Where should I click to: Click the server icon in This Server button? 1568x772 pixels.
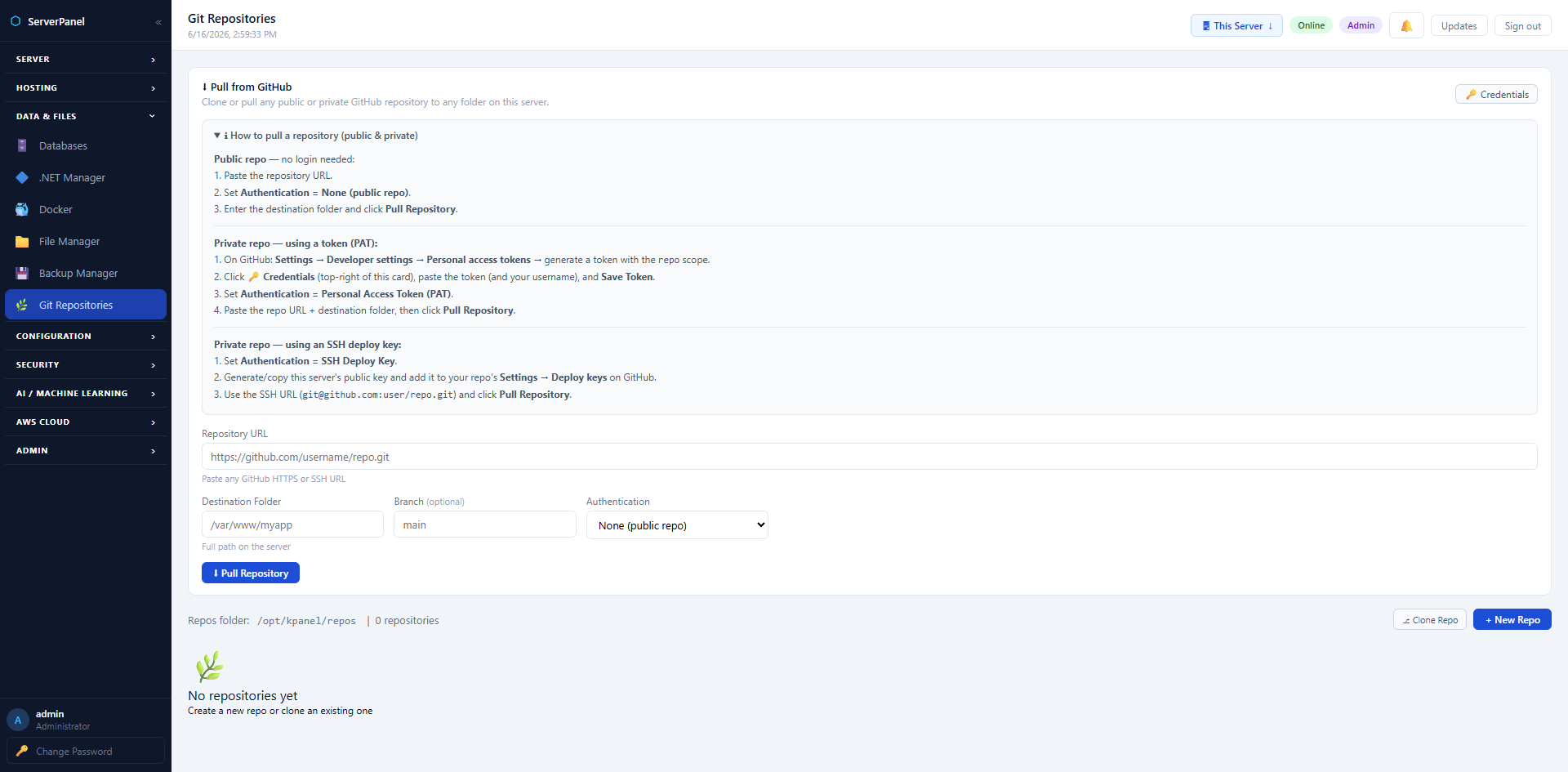pyautogui.click(x=1206, y=26)
